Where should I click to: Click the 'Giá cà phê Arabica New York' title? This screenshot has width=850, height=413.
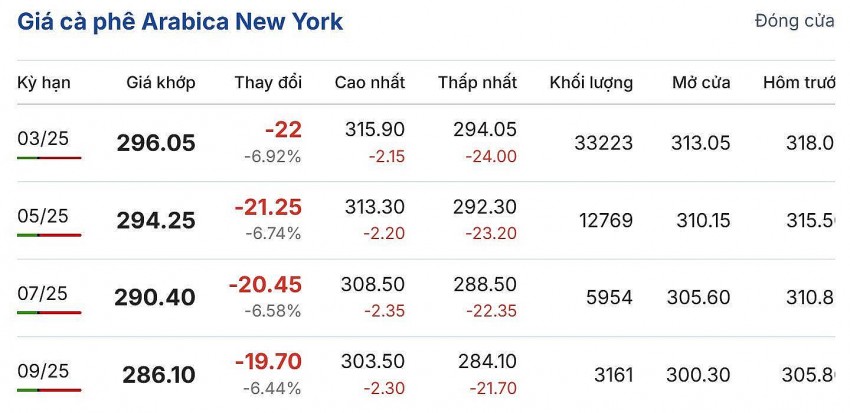tap(180, 22)
